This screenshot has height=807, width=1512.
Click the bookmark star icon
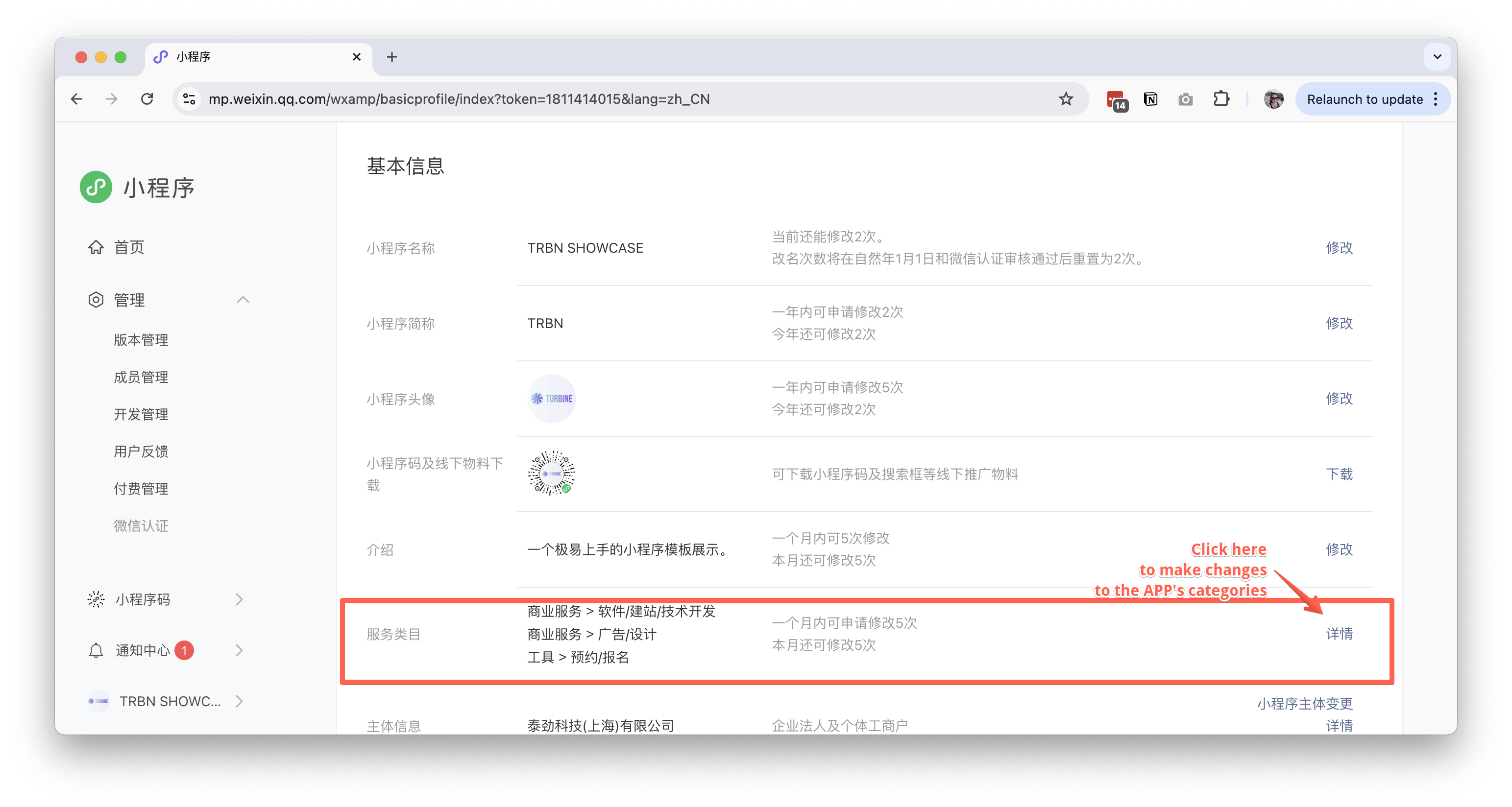(1065, 99)
